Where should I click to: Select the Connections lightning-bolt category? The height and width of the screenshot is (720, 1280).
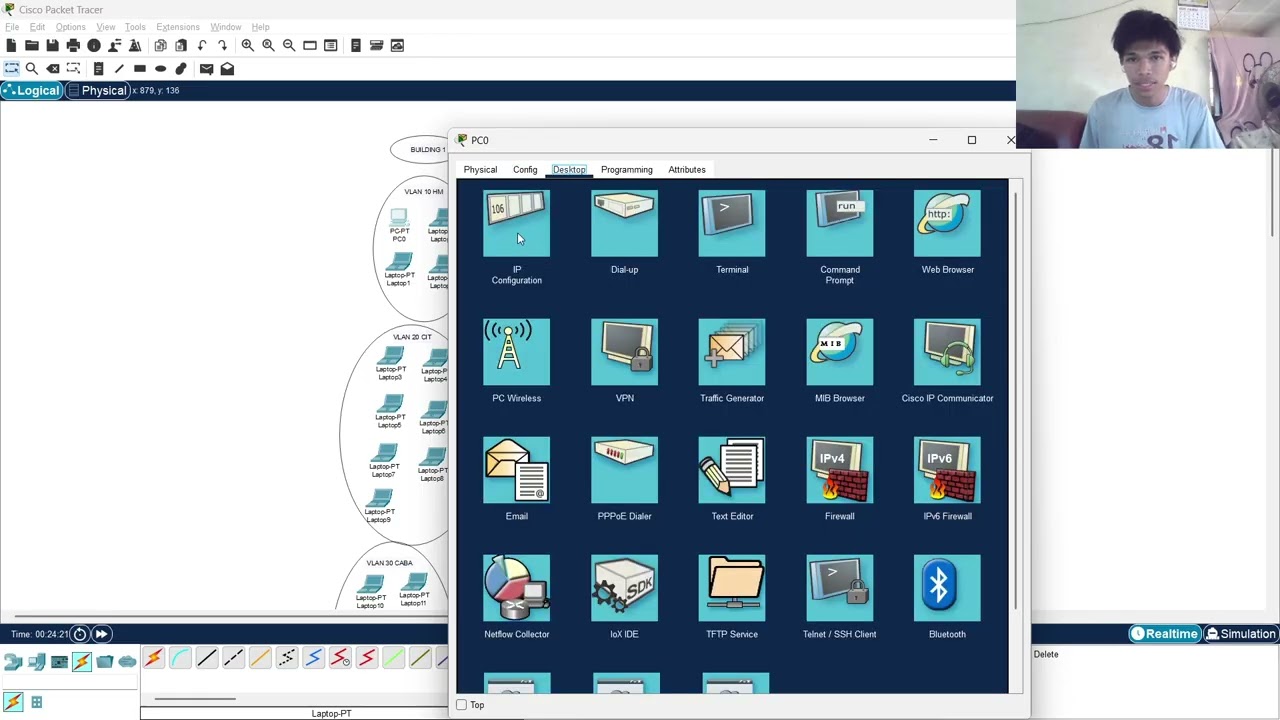click(x=82, y=661)
